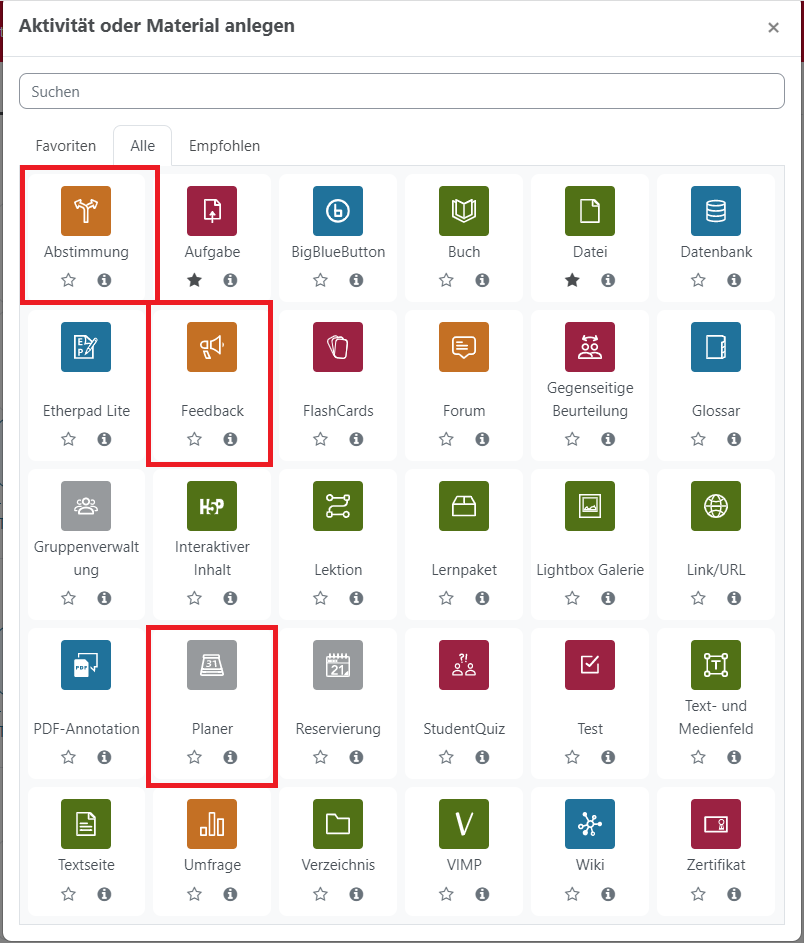804x943 pixels.
Task: Select the Forum activity icon
Action: 464,347
